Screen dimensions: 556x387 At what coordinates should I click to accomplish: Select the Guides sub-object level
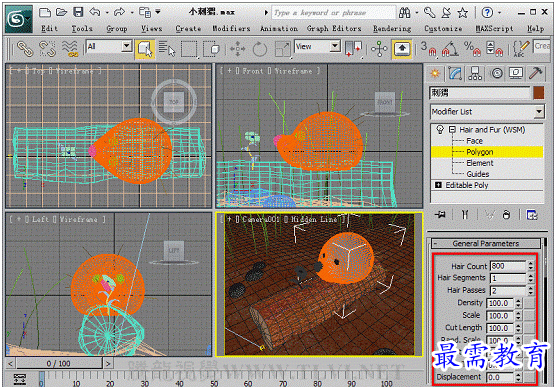[478, 174]
